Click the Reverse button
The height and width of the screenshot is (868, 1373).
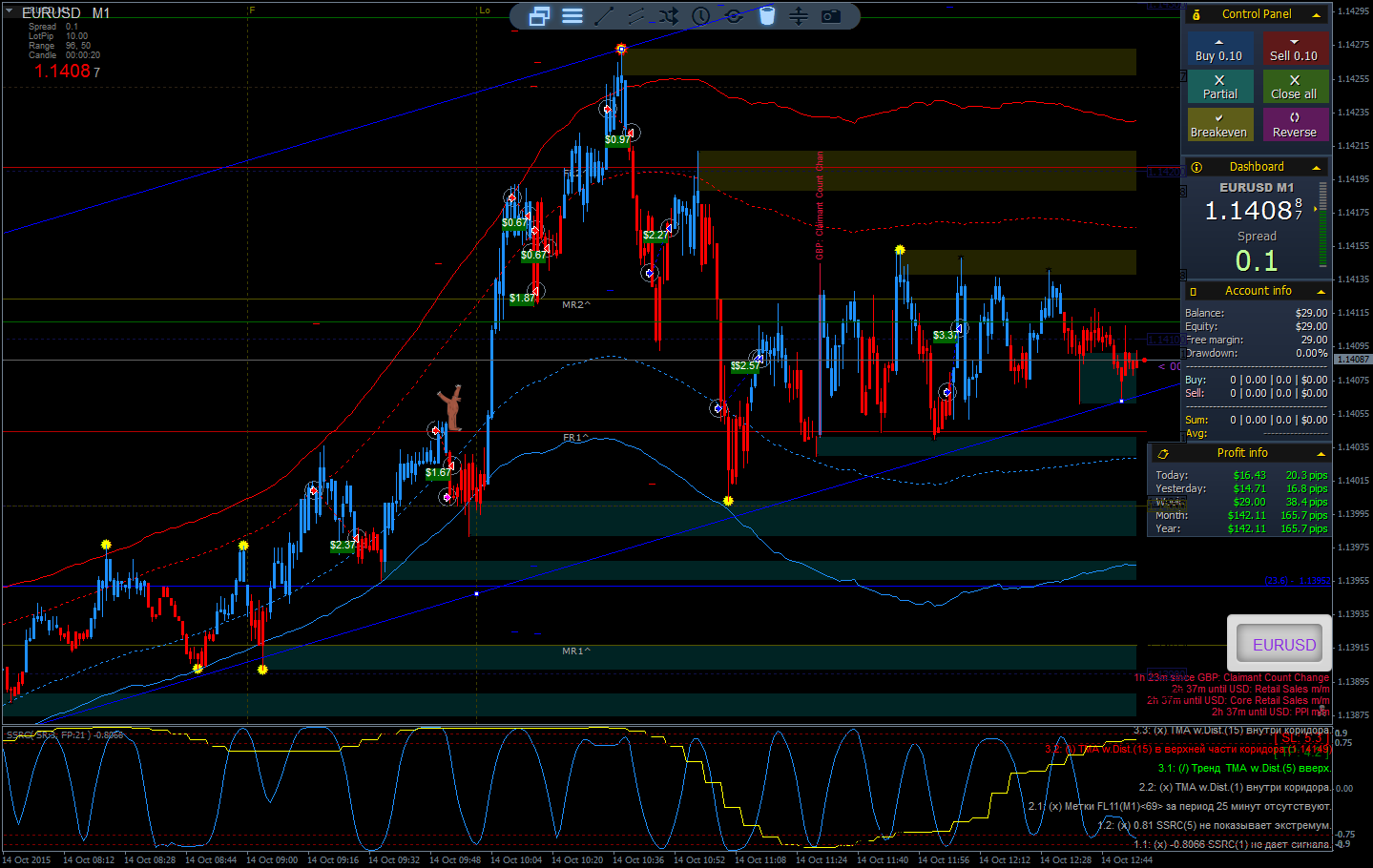(x=1294, y=125)
